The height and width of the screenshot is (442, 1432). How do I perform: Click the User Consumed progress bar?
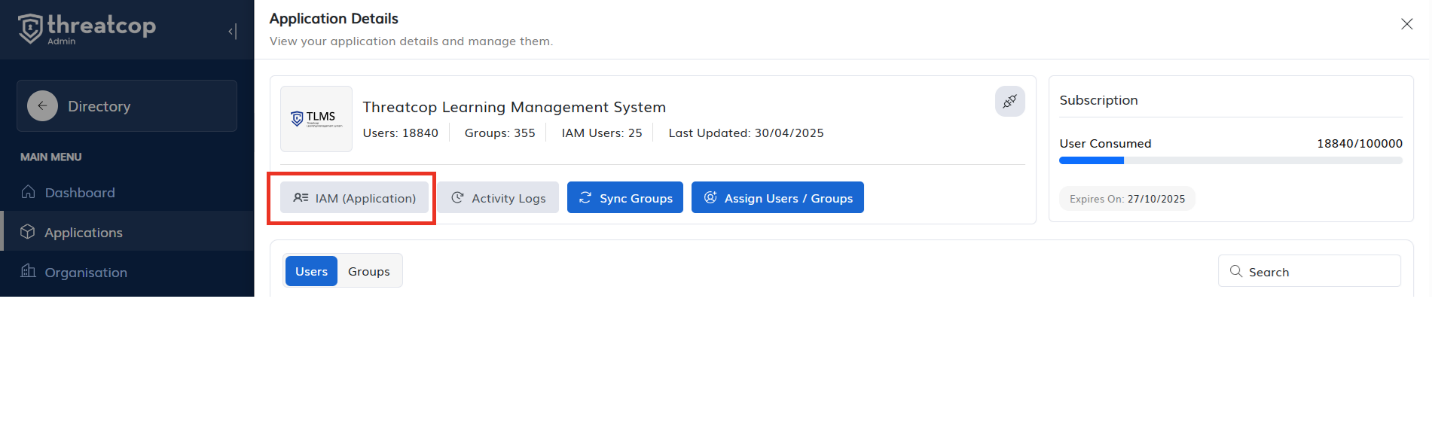(x=1230, y=160)
